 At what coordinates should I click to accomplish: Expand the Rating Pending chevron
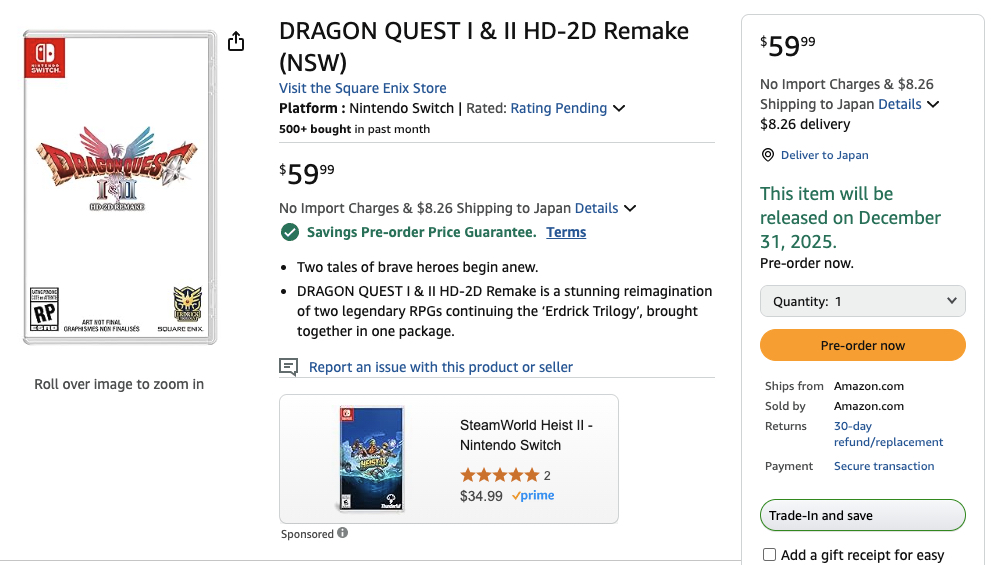tap(619, 108)
